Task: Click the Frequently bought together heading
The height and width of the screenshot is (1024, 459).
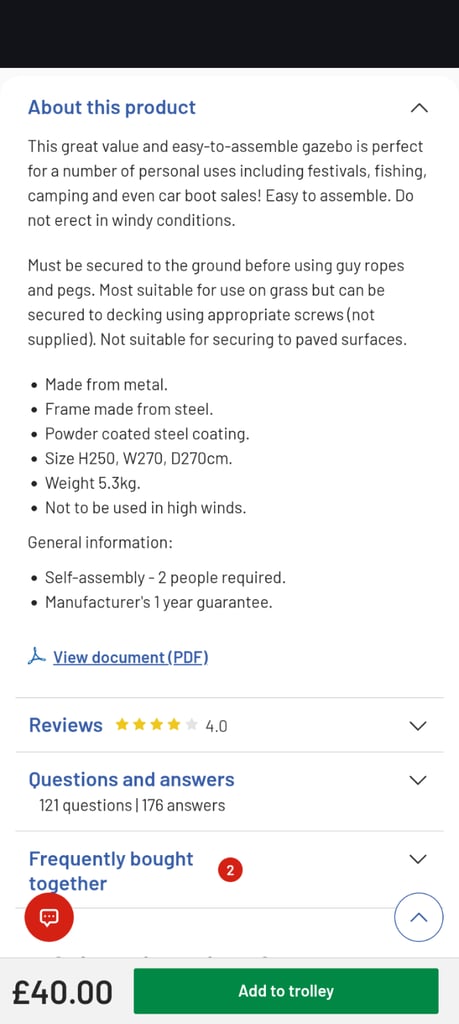Action: pyautogui.click(x=111, y=871)
